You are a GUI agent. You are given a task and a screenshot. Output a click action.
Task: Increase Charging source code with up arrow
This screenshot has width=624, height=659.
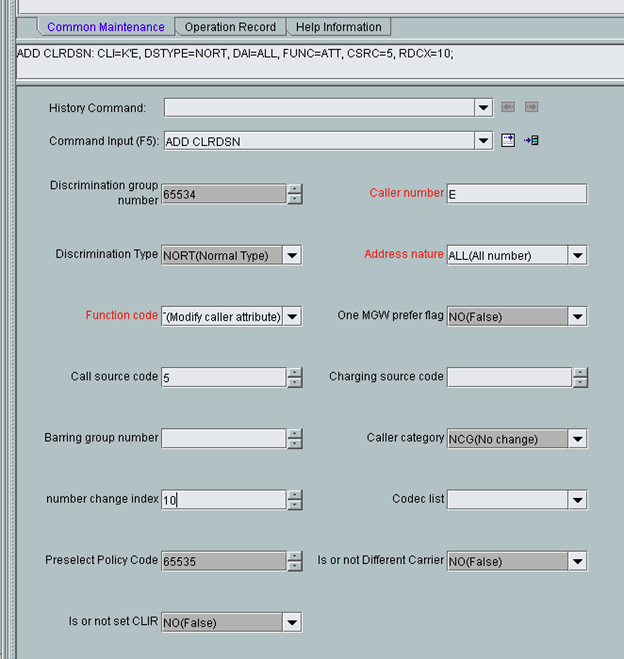[x=580, y=372]
